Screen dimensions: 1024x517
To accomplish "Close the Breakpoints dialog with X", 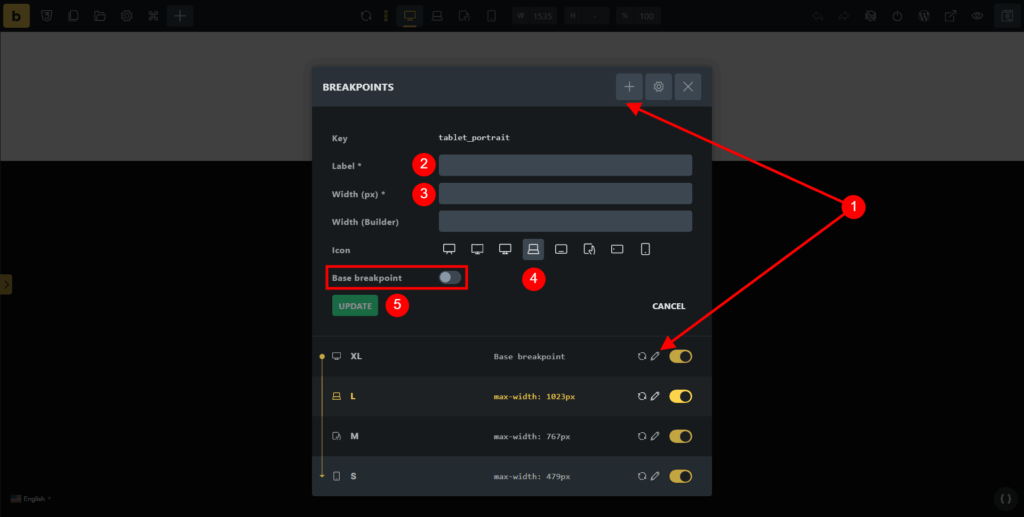I will coord(688,87).
